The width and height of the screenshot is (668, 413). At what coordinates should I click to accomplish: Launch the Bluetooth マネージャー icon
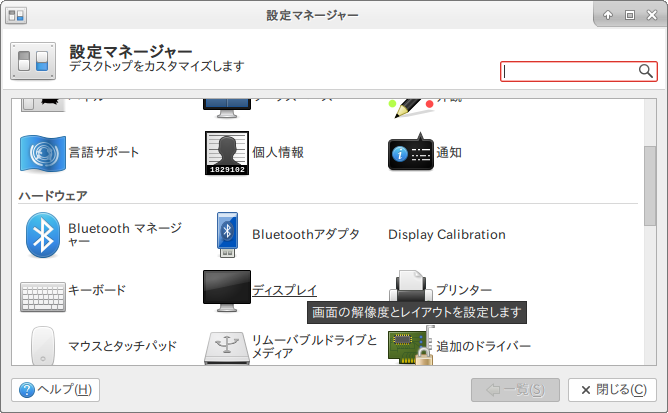click(43, 235)
